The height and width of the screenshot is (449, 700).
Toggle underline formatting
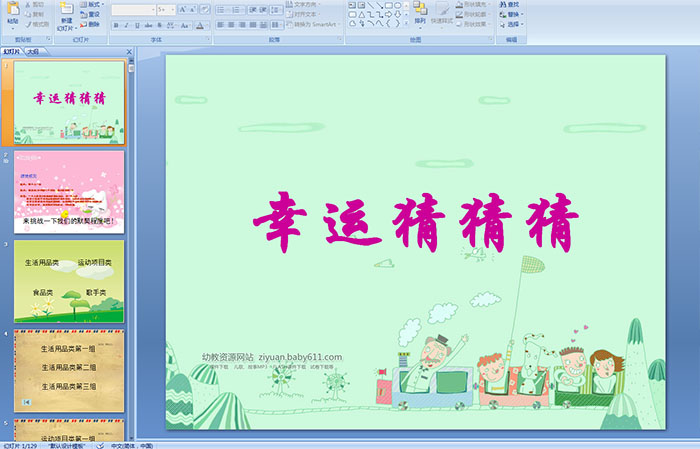coord(137,25)
